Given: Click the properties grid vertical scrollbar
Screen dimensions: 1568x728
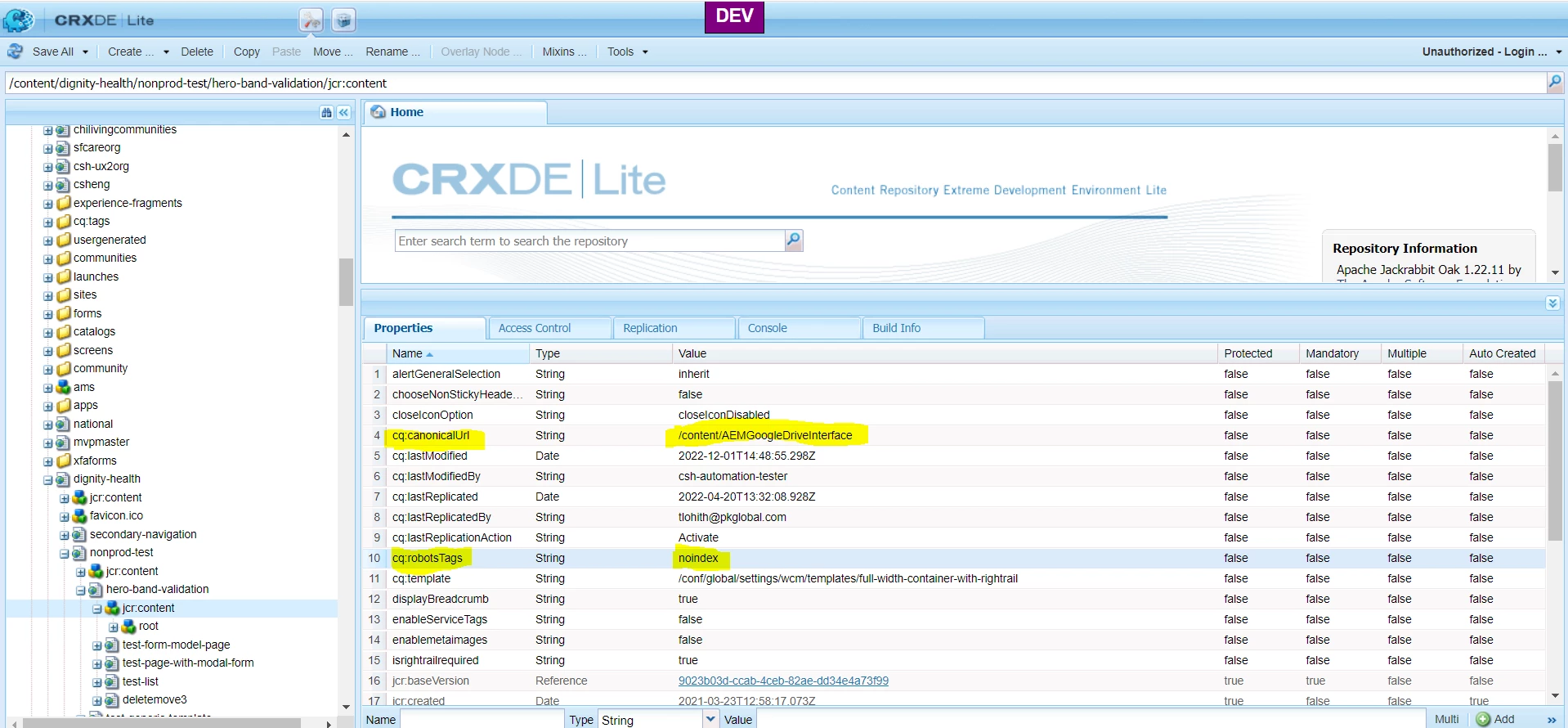Looking at the screenshot, I should [x=1554, y=461].
